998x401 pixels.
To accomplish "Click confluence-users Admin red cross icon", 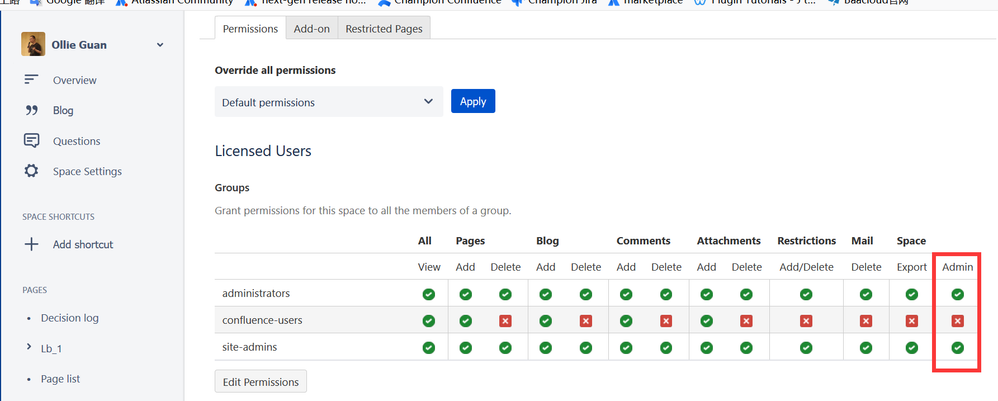I will point(957,321).
